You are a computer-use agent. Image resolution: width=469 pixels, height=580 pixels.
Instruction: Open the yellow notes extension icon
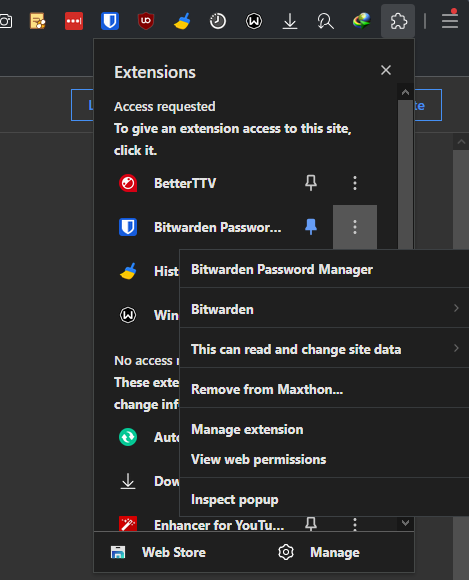(x=38, y=21)
